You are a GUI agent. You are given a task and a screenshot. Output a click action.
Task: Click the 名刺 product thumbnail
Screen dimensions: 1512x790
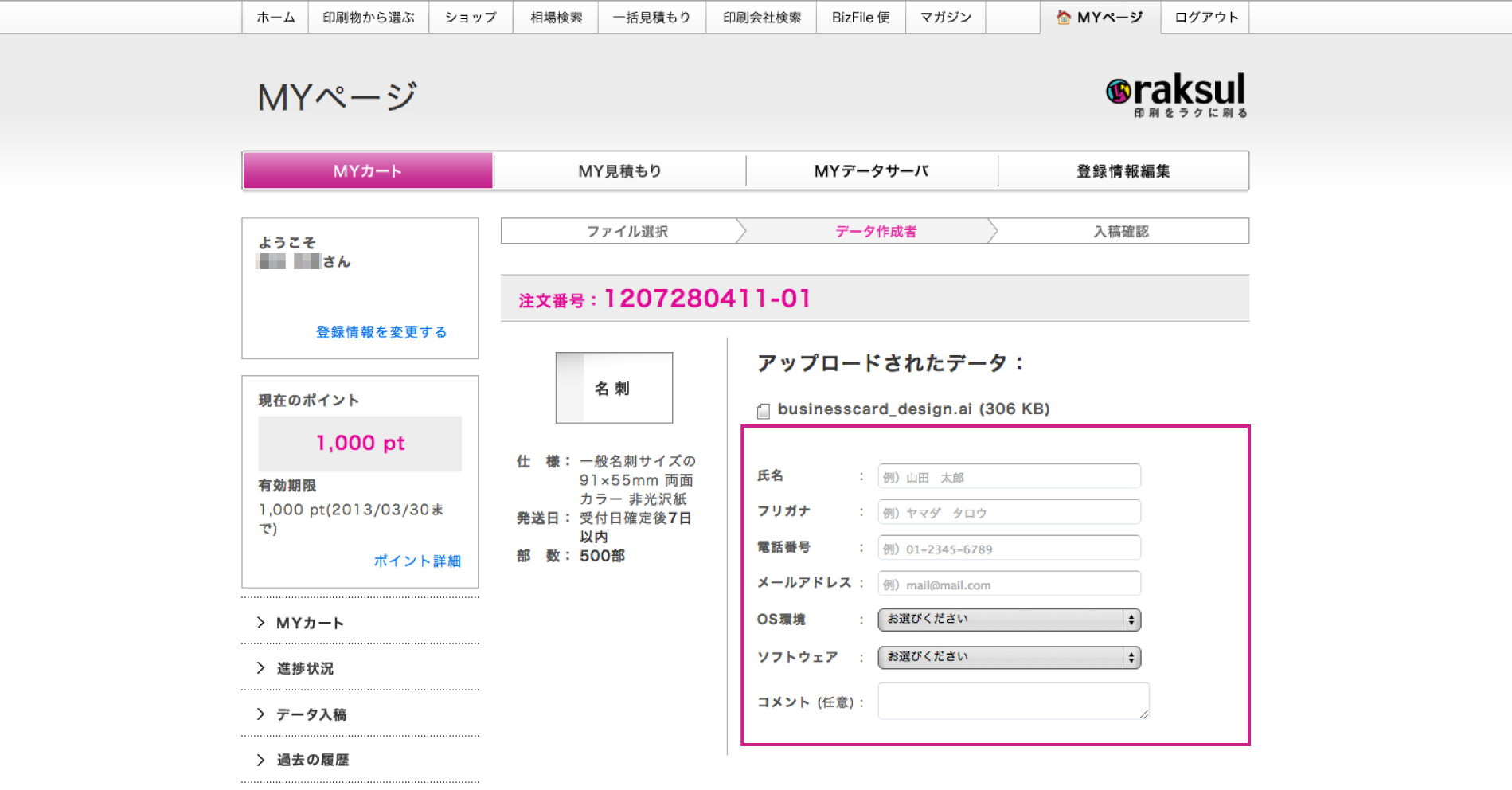click(x=613, y=388)
